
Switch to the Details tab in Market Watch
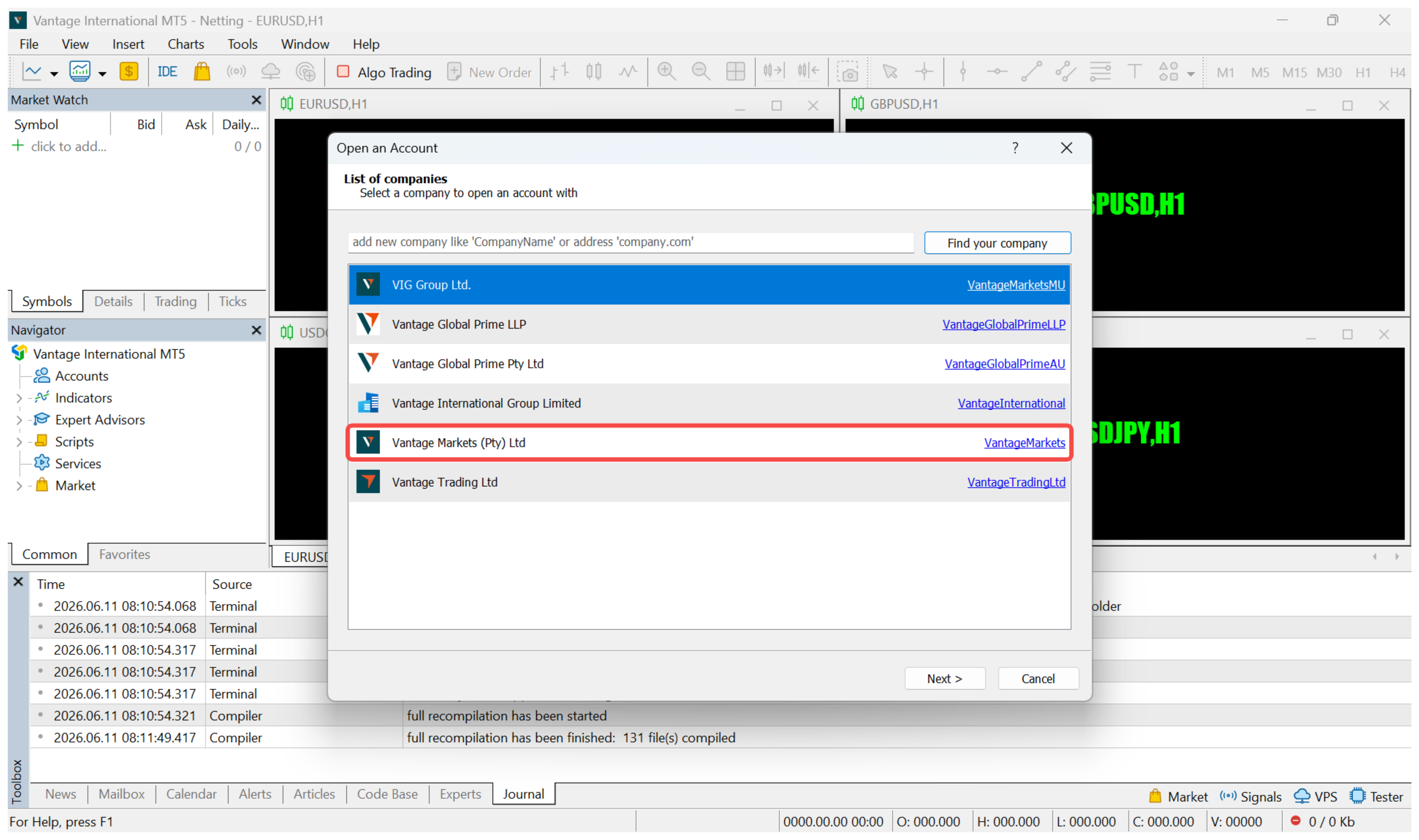point(113,302)
